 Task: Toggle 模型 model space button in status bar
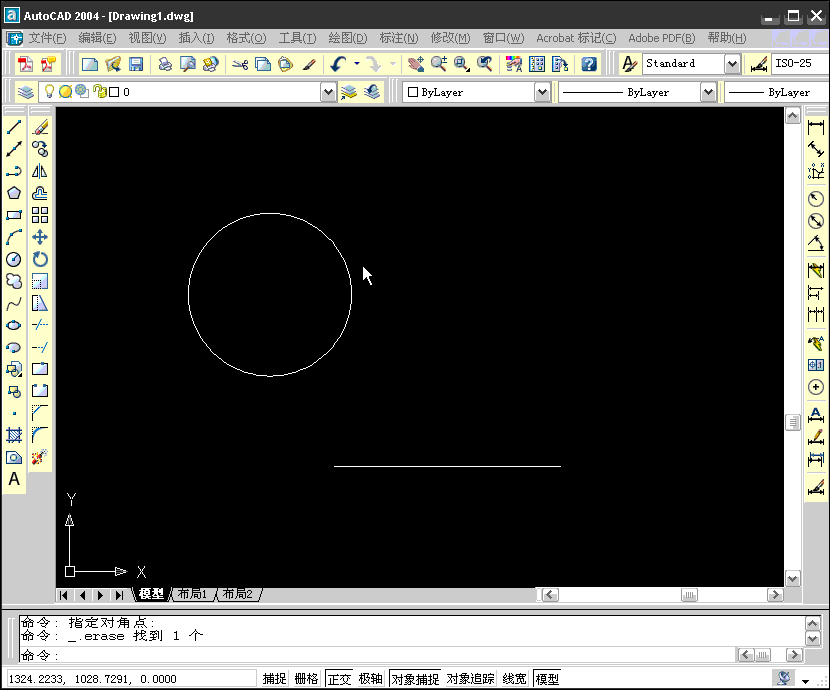(x=547, y=678)
